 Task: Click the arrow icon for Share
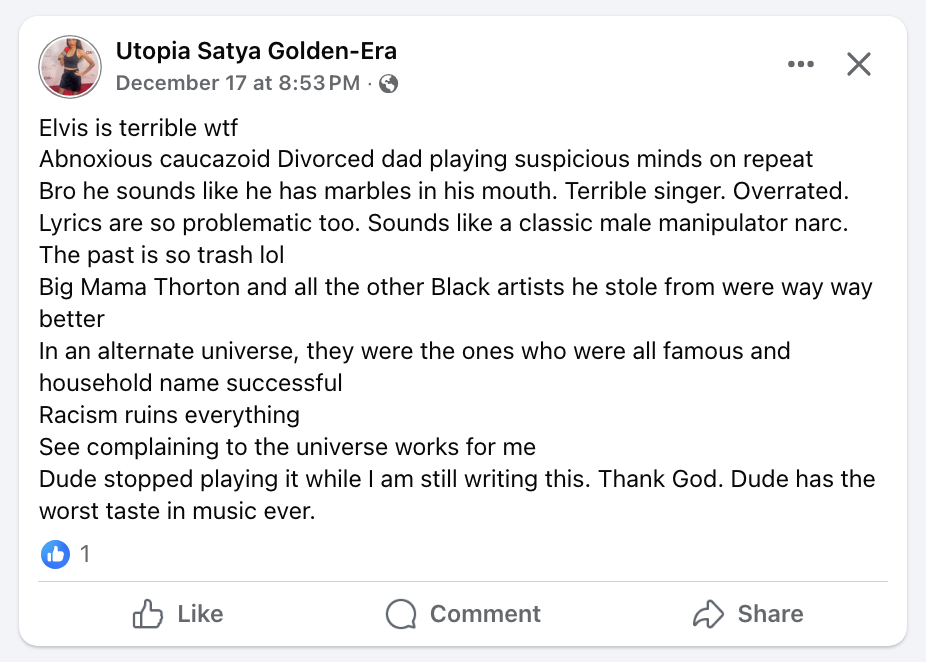click(707, 613)
